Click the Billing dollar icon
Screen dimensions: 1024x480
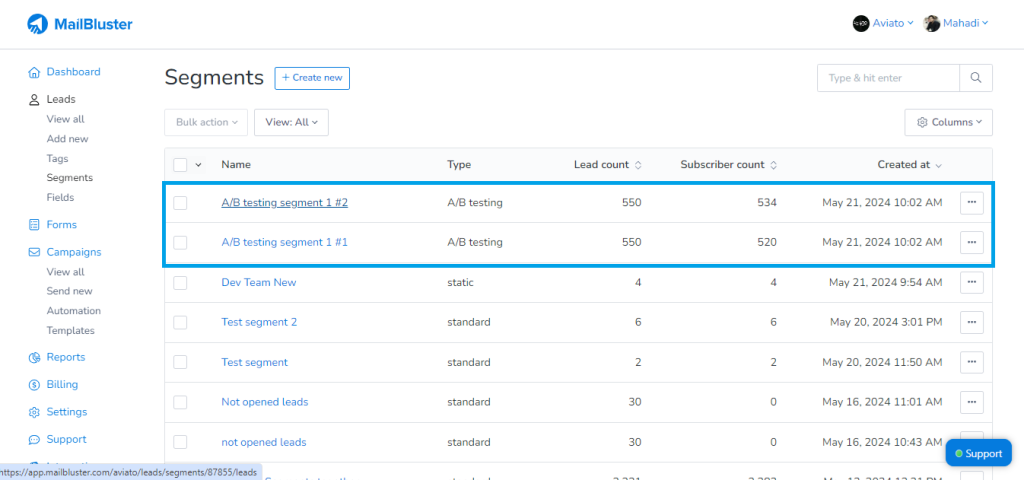34,385
